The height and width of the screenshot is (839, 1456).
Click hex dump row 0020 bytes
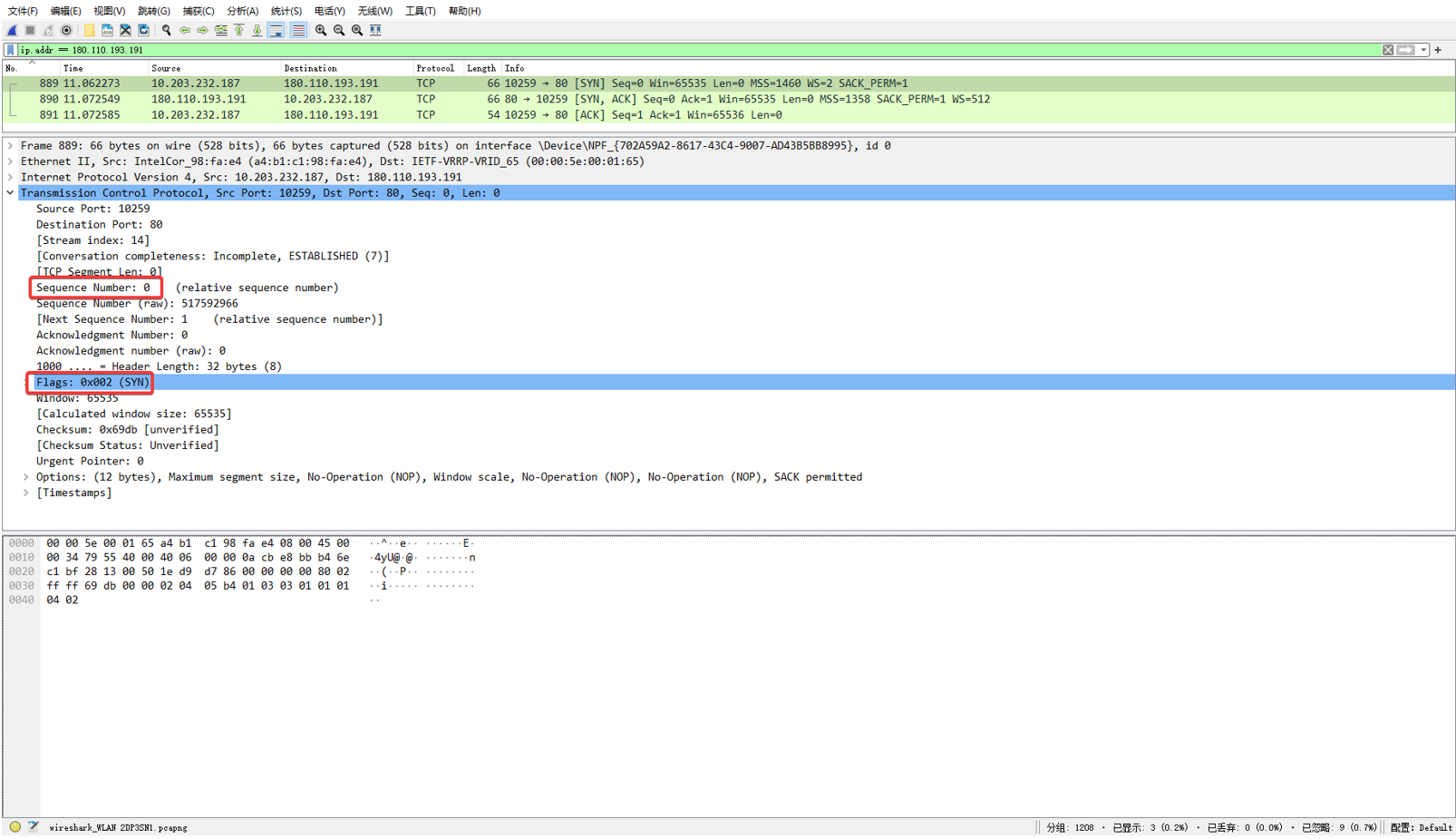click(198, 571)
